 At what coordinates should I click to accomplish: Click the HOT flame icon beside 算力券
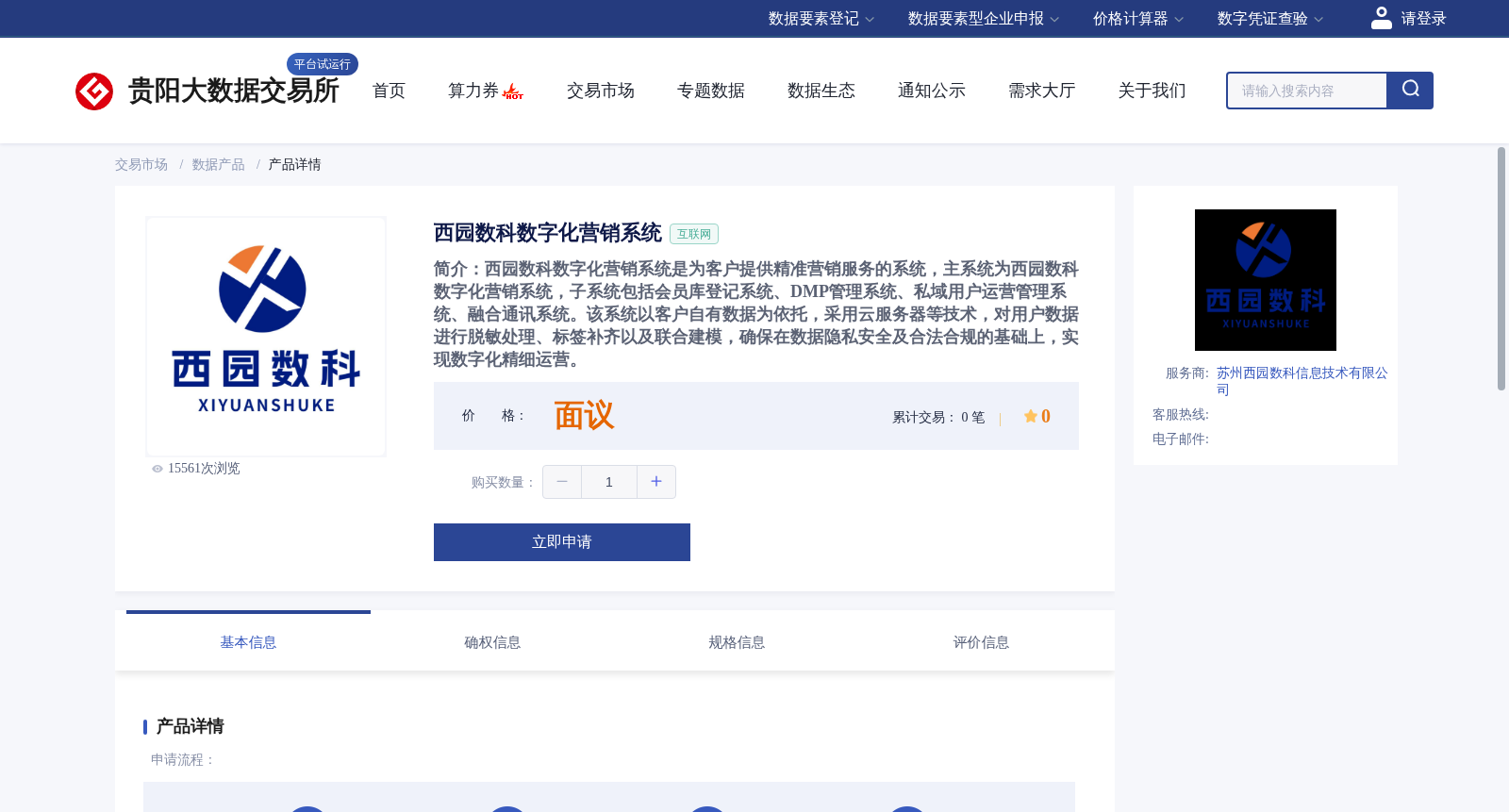(x=513, y=91)
